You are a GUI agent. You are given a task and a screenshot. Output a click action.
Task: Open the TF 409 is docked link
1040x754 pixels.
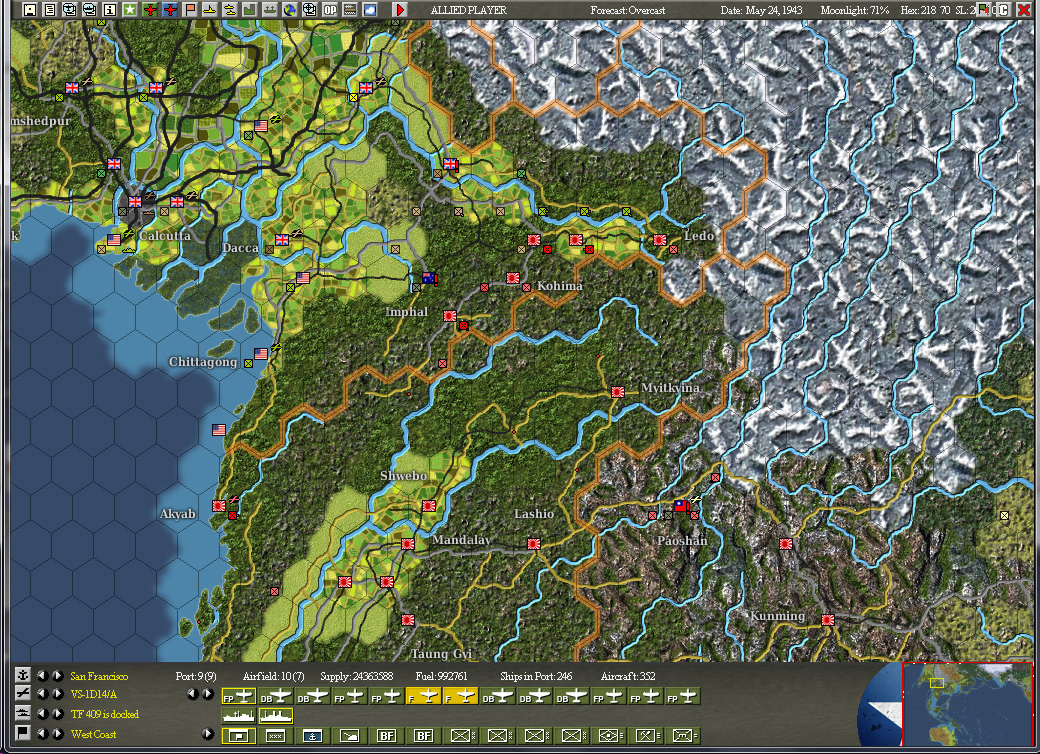pos(105,714)
